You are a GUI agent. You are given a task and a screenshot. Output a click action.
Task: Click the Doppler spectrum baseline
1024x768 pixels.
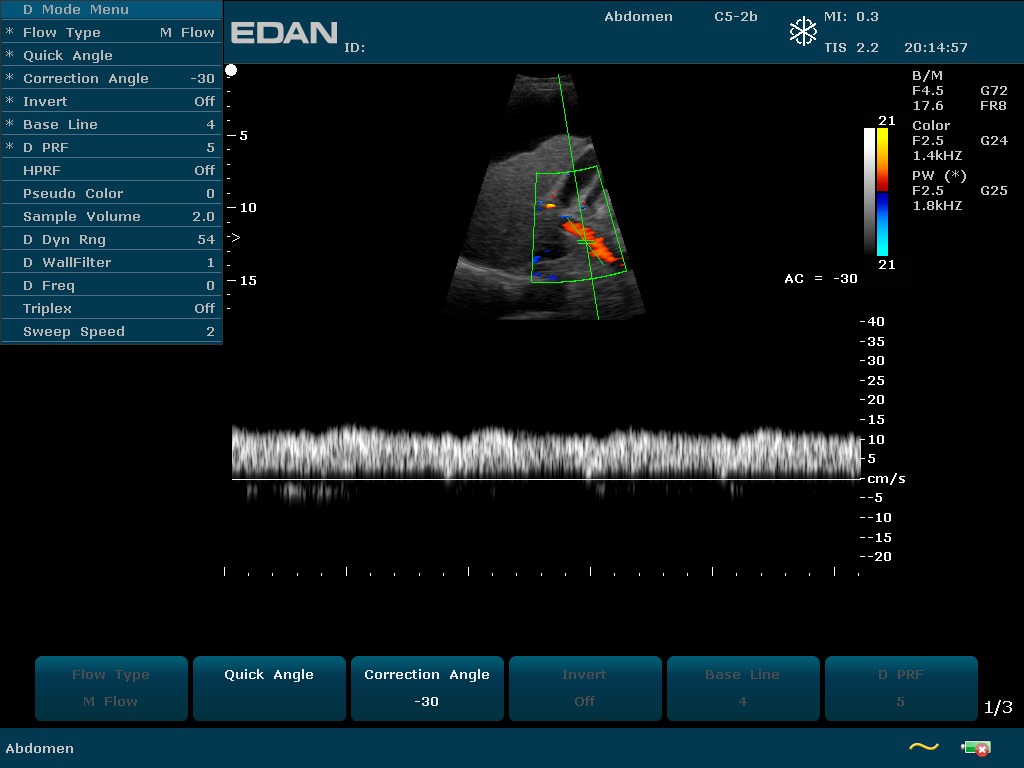click(x=545, y=479)
